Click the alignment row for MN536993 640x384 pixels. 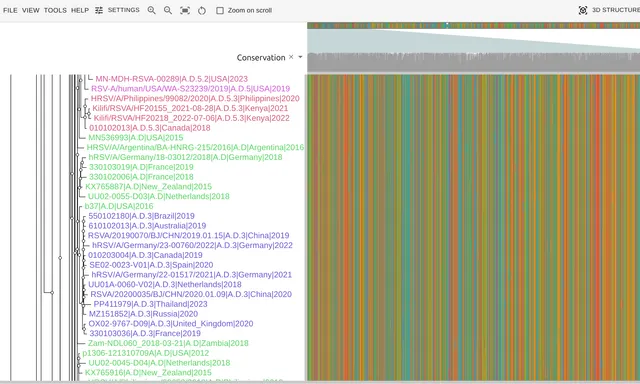point(473,138)
